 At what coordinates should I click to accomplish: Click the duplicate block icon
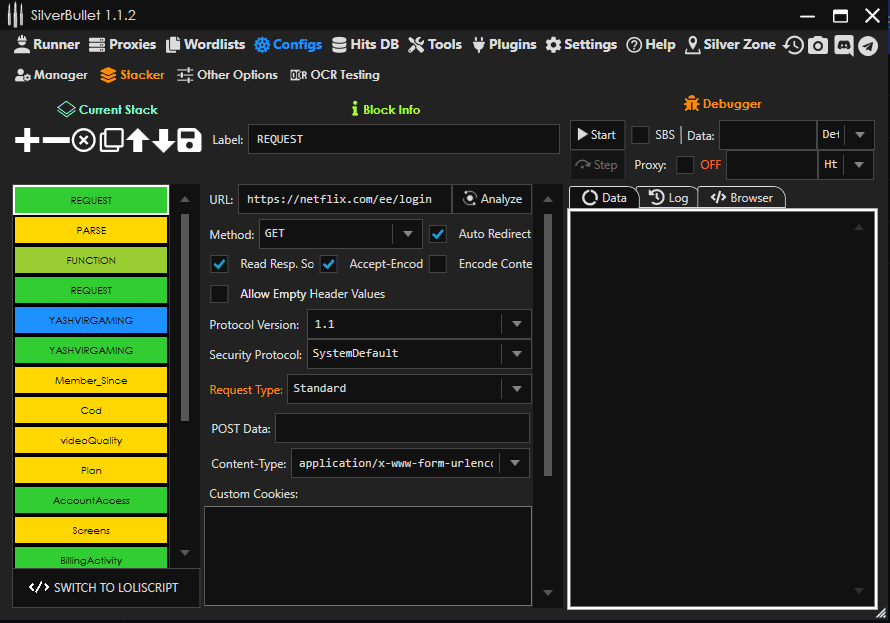click(x=111, y=140)
